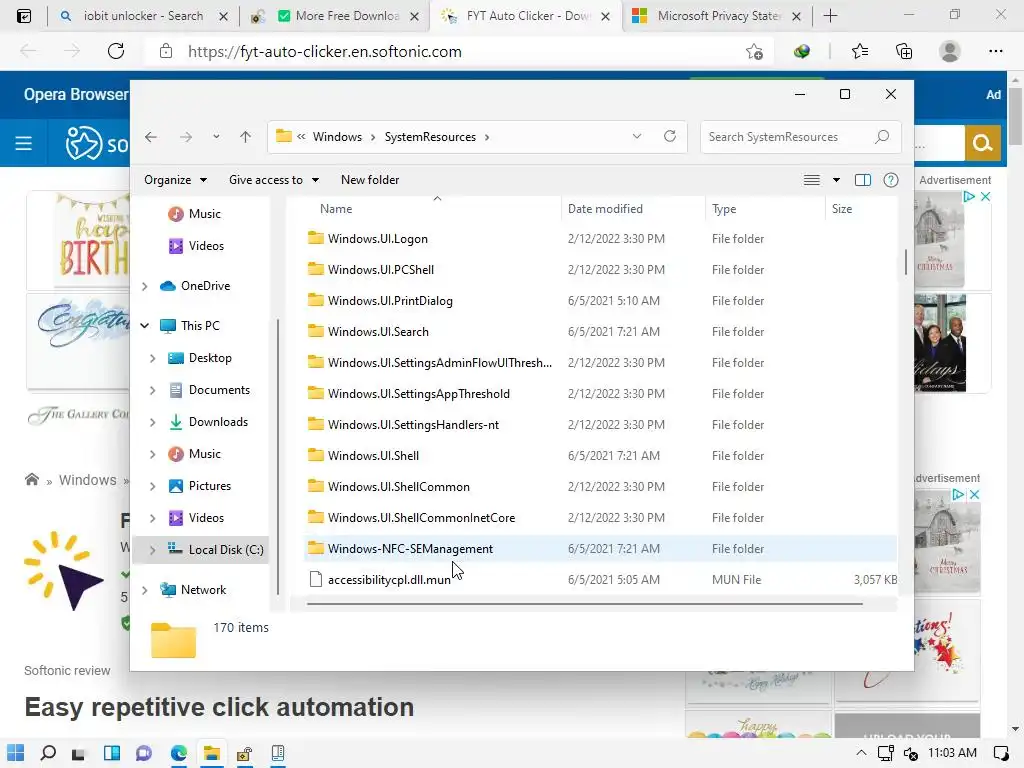The width and height of the screenshot is (1024, 768).
Task: Go forward in File Explorer
Action: point(186,137)
